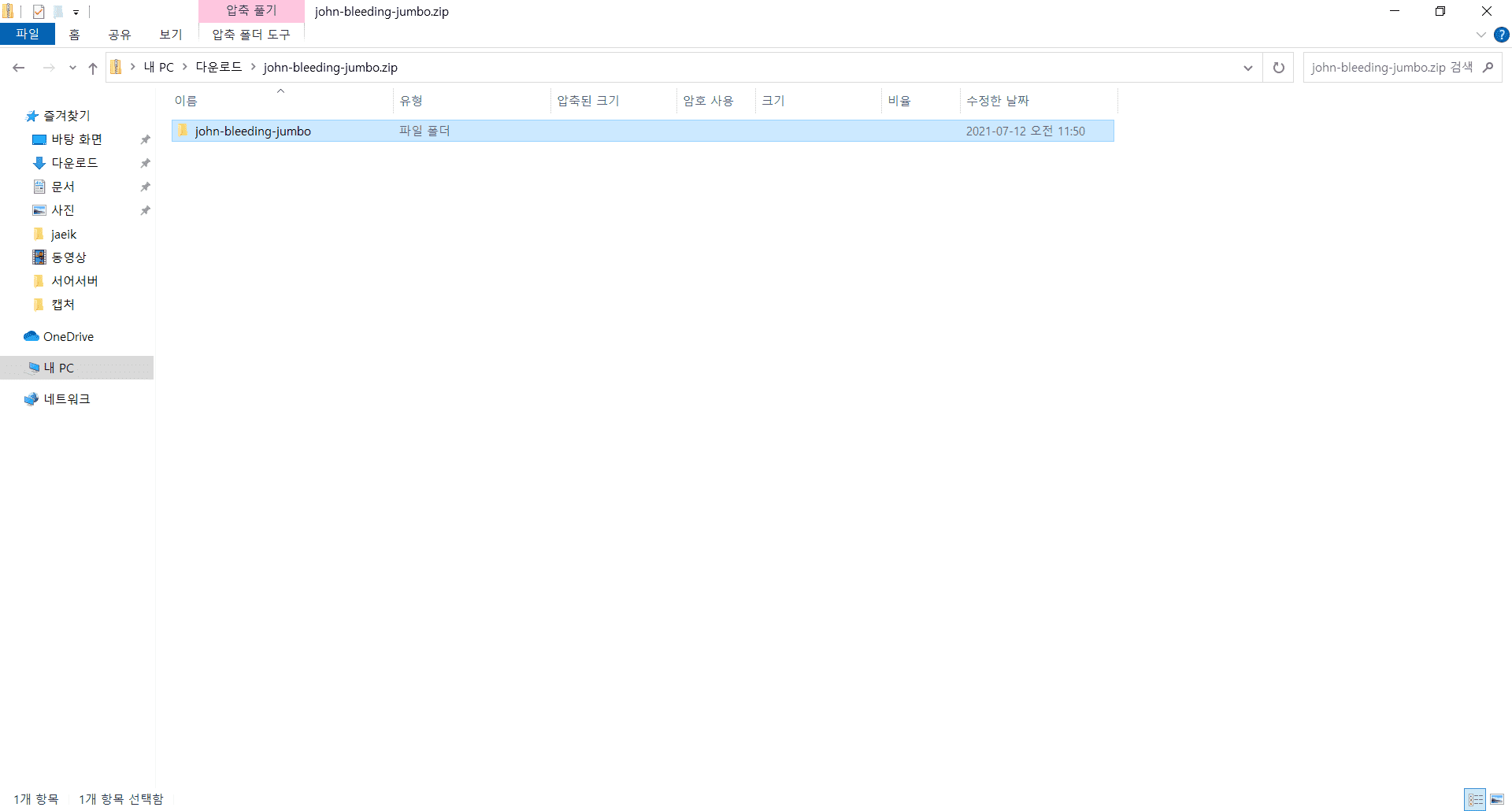Screen dimensions: 1512x811
Task: Open 사진 in the sidebar
Action: [x=63, y=210]
